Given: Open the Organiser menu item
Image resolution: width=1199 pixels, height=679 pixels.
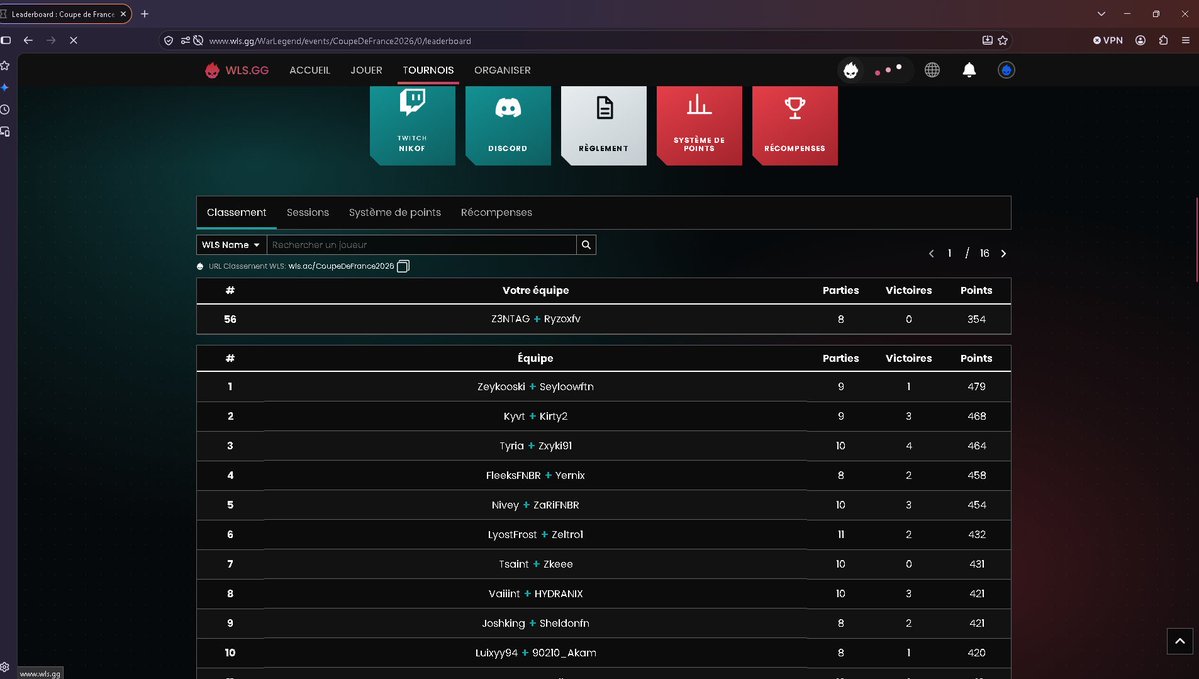Looking at the screenshot, I should tap(502, 70).
